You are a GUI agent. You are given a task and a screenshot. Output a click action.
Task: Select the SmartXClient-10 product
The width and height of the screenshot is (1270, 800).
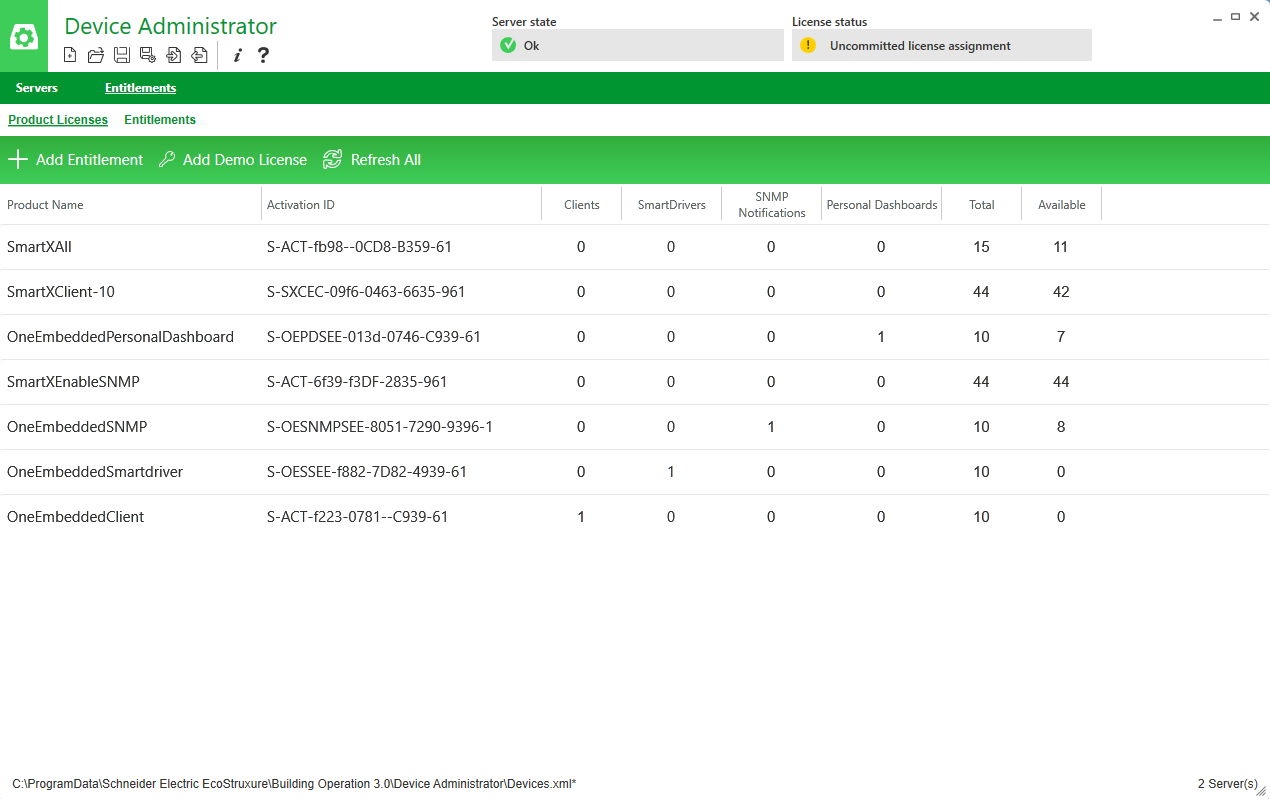(x=61, y=292)
